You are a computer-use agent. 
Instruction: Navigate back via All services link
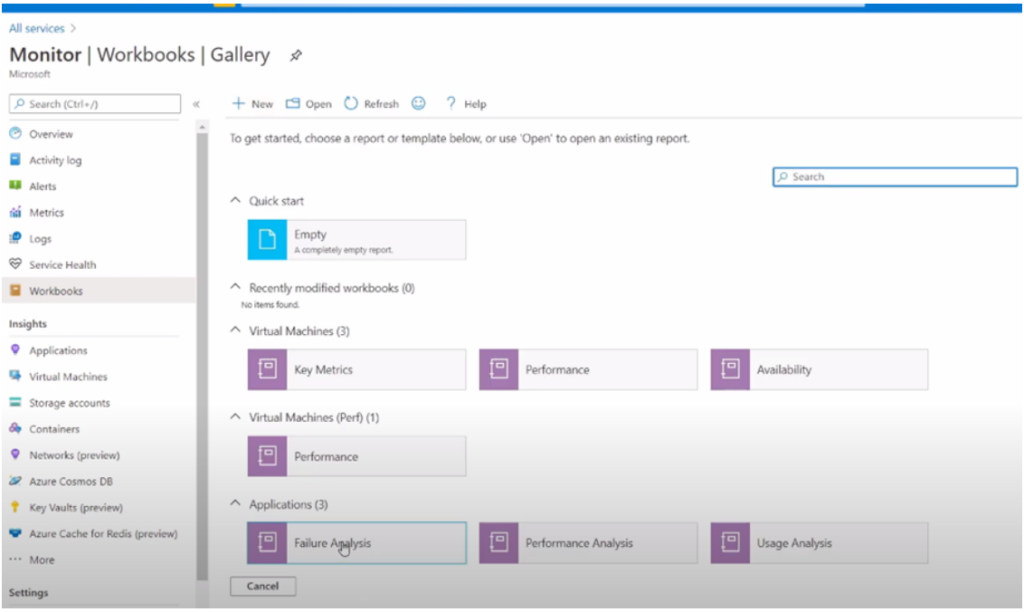coord(36,28)
